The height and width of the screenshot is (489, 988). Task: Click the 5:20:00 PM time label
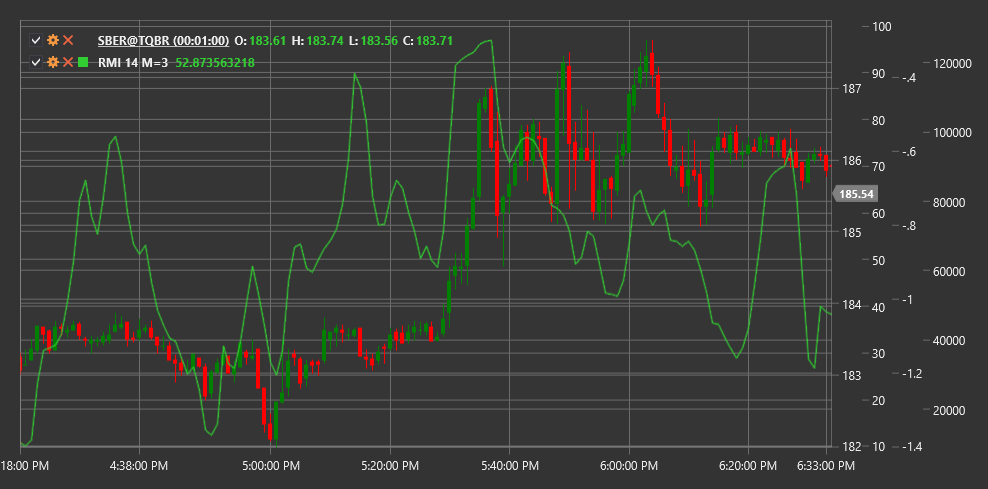point(390,467)
